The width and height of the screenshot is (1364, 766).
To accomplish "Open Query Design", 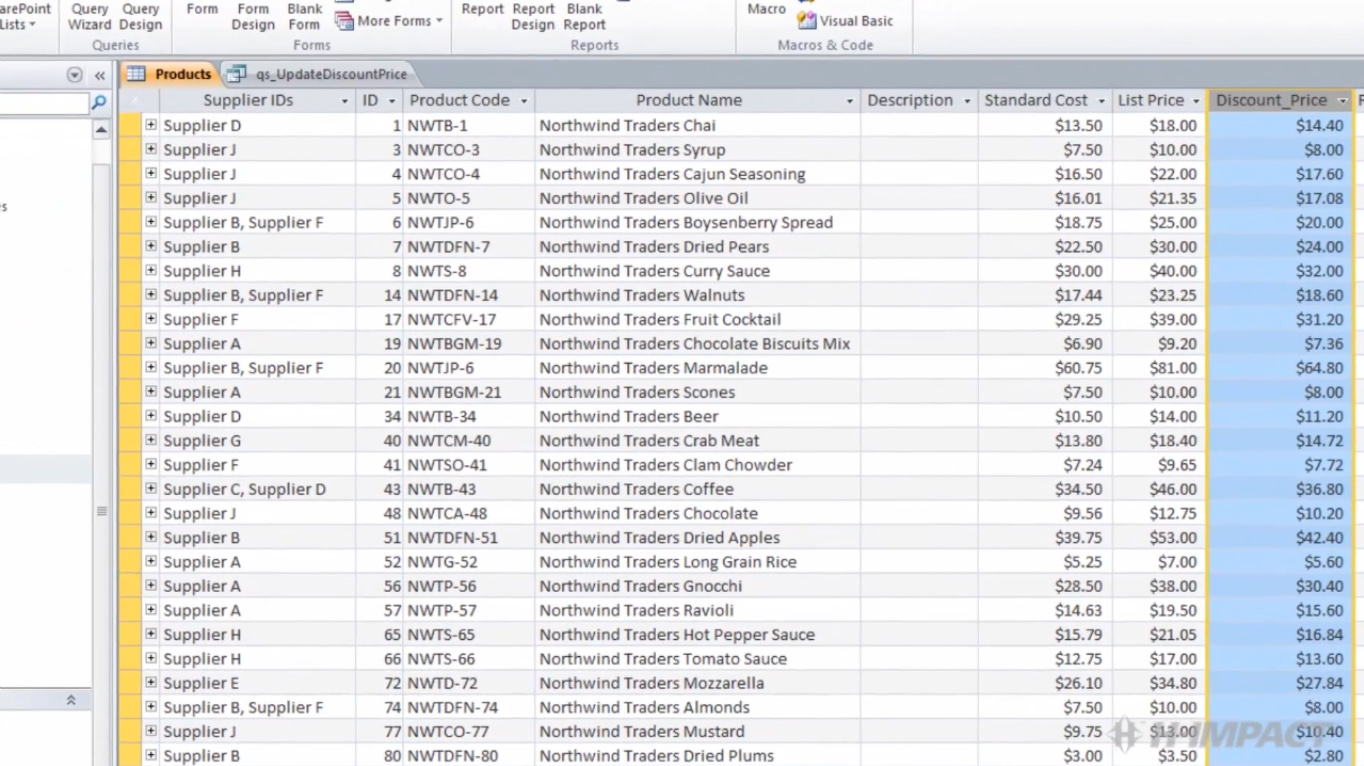I will point(140,16).
